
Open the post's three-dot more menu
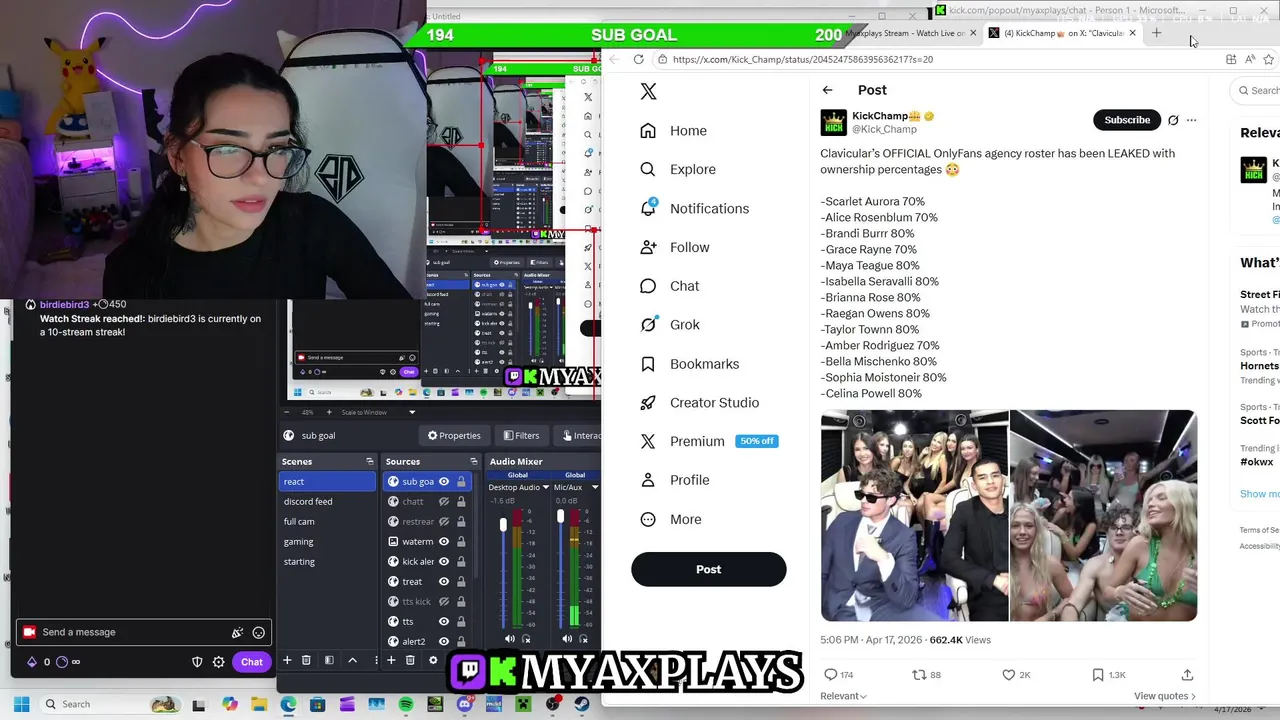click(x=1191, y=120)
